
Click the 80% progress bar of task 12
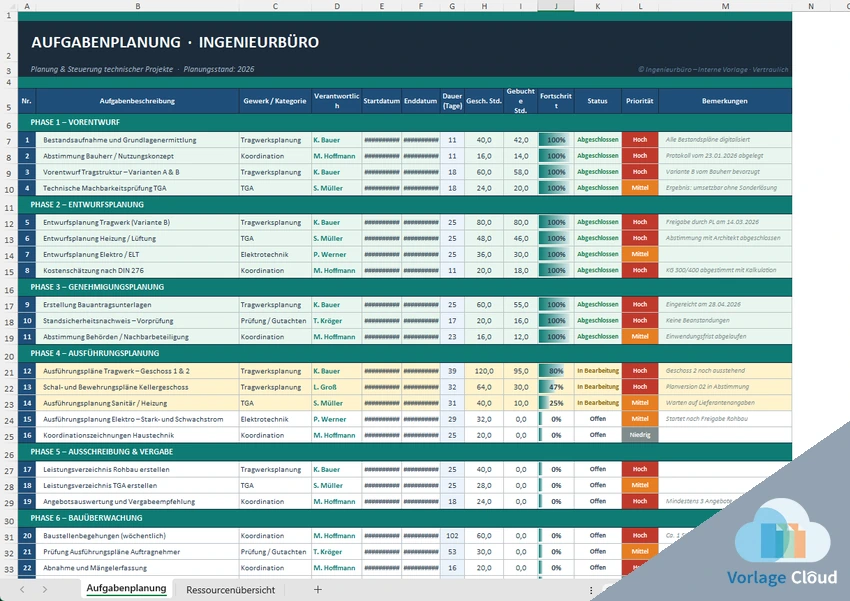(x=556, y=371)
